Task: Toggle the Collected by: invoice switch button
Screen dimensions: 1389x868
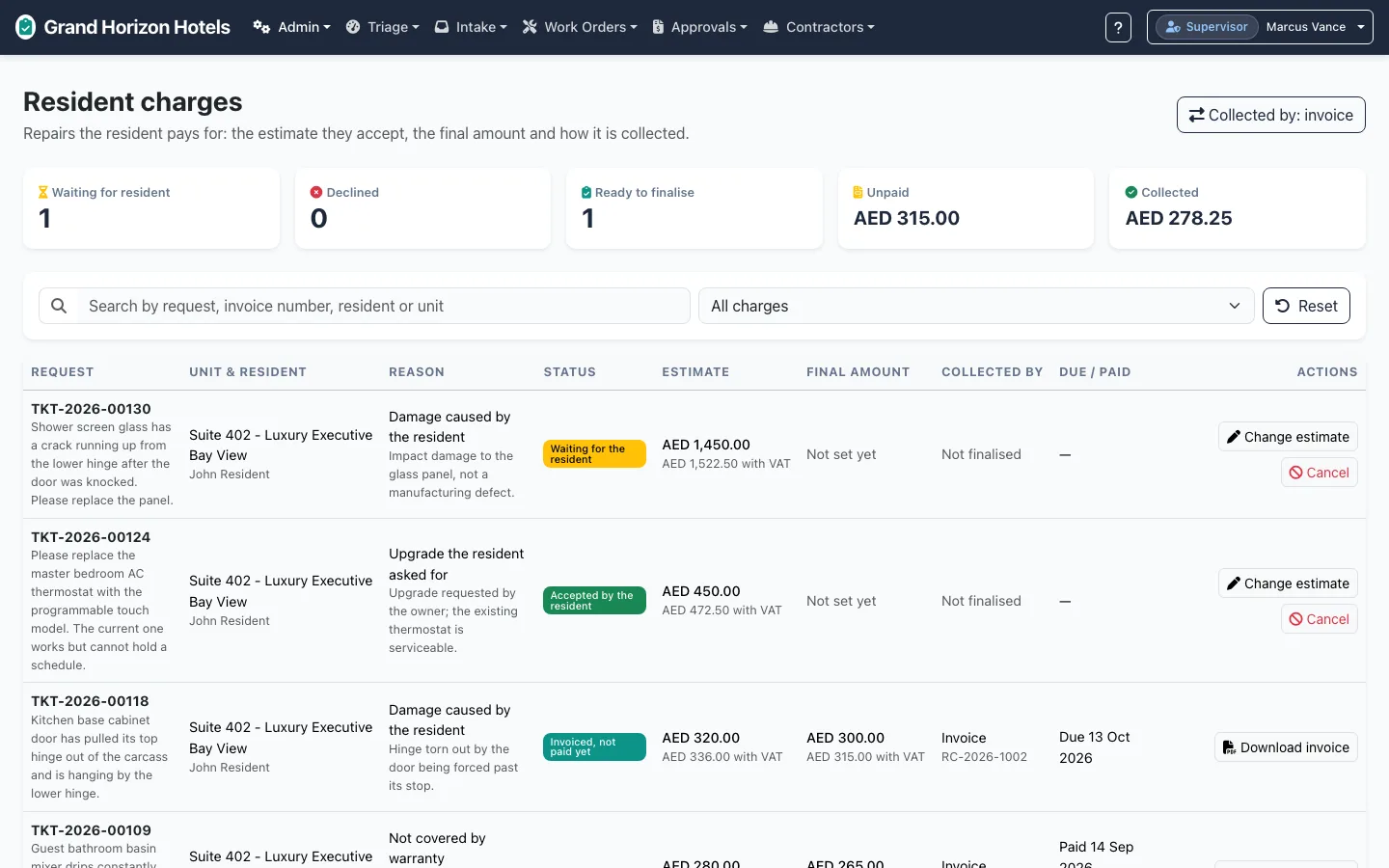Action: [x=1270, y=115]
